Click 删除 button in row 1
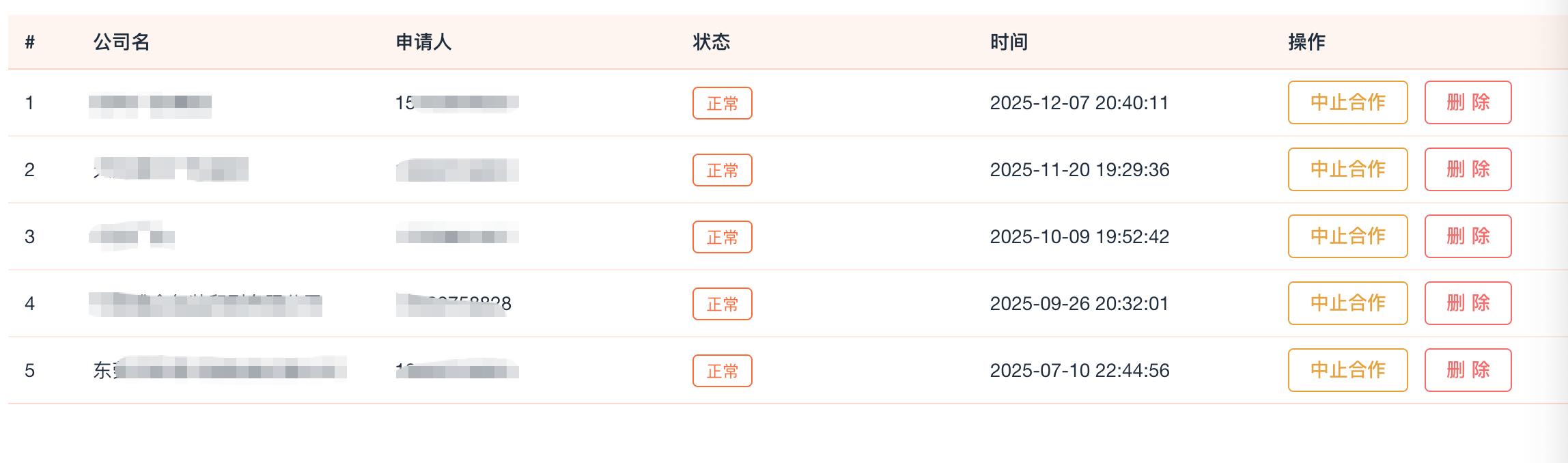Viewport: 1568px width, 463px height. coord(1468,102)
